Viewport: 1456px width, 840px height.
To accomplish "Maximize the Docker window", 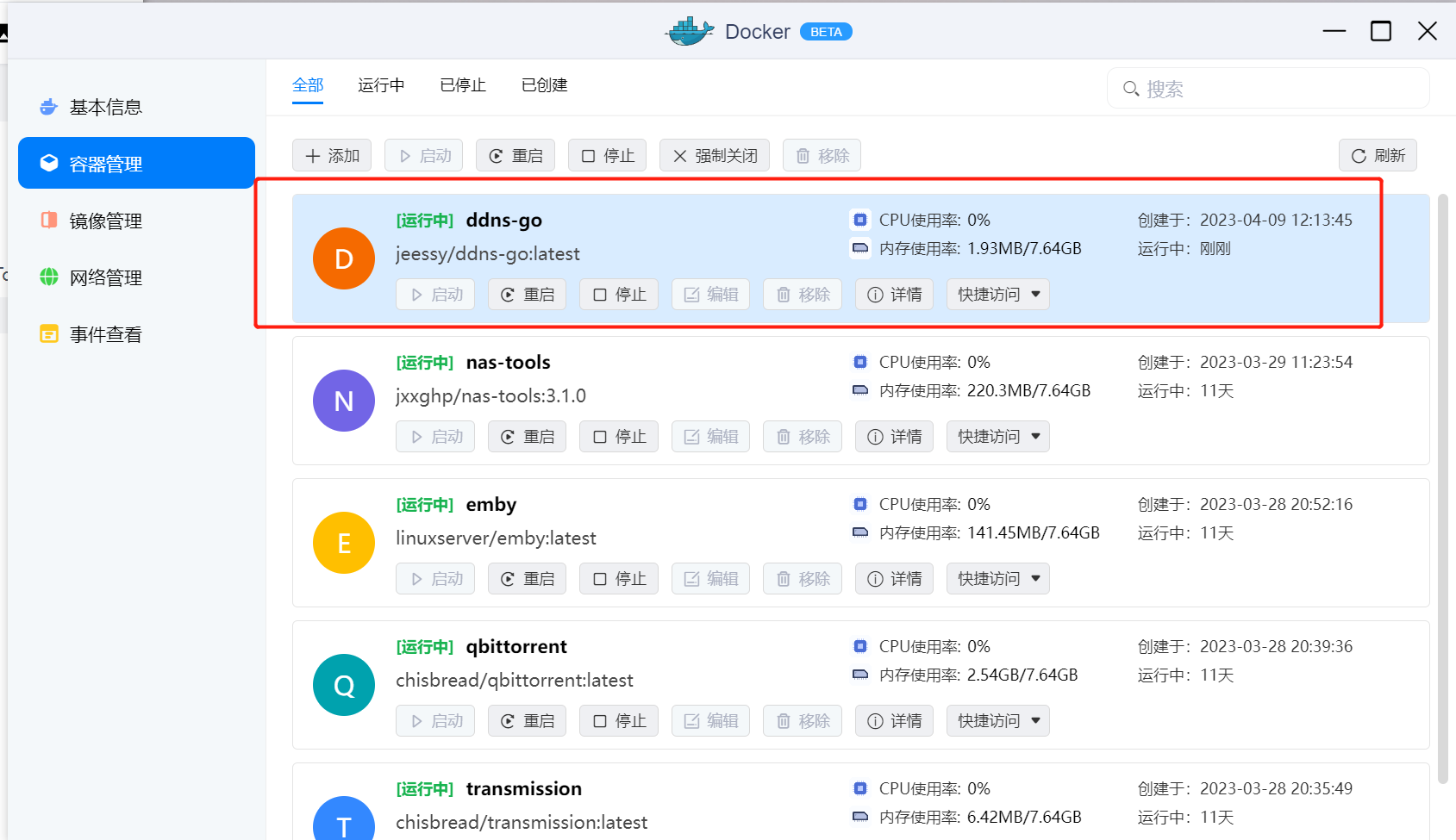I will click(x=1381, y=31).
